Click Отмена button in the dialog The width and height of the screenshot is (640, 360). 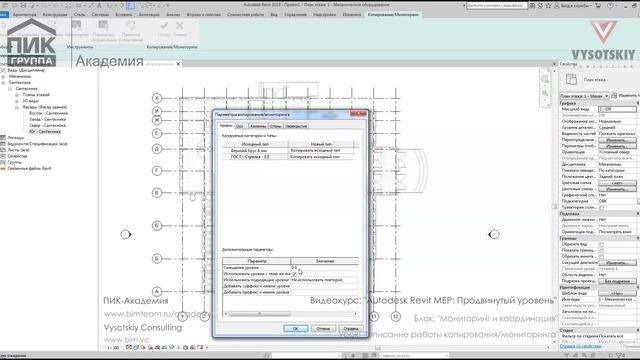click(x=323, y=329)
